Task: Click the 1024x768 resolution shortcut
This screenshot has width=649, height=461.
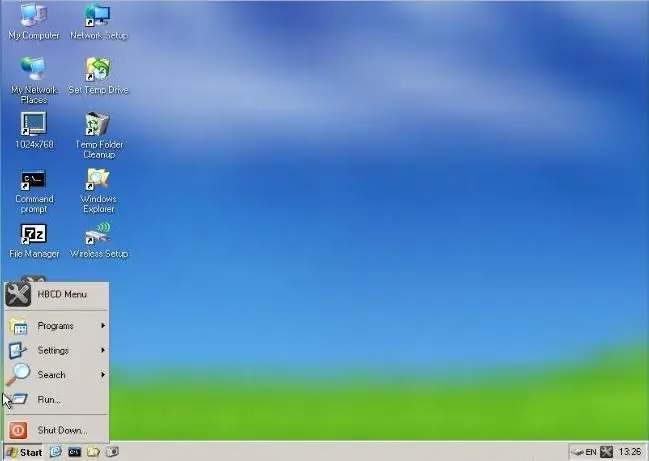Action: coord(34,130)
